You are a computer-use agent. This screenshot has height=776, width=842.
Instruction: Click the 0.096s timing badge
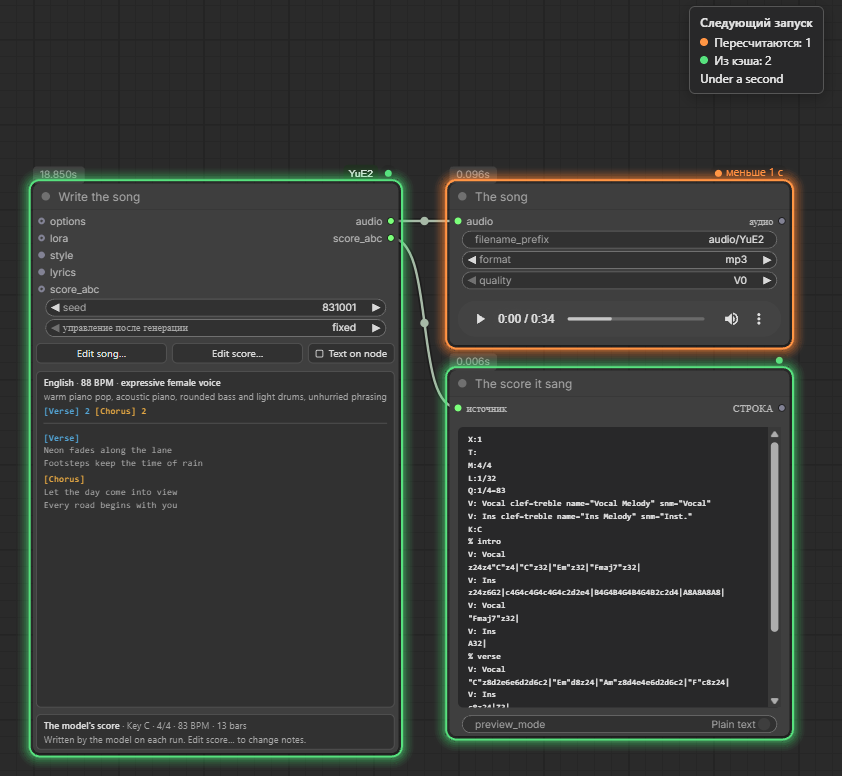click(473, 174)
